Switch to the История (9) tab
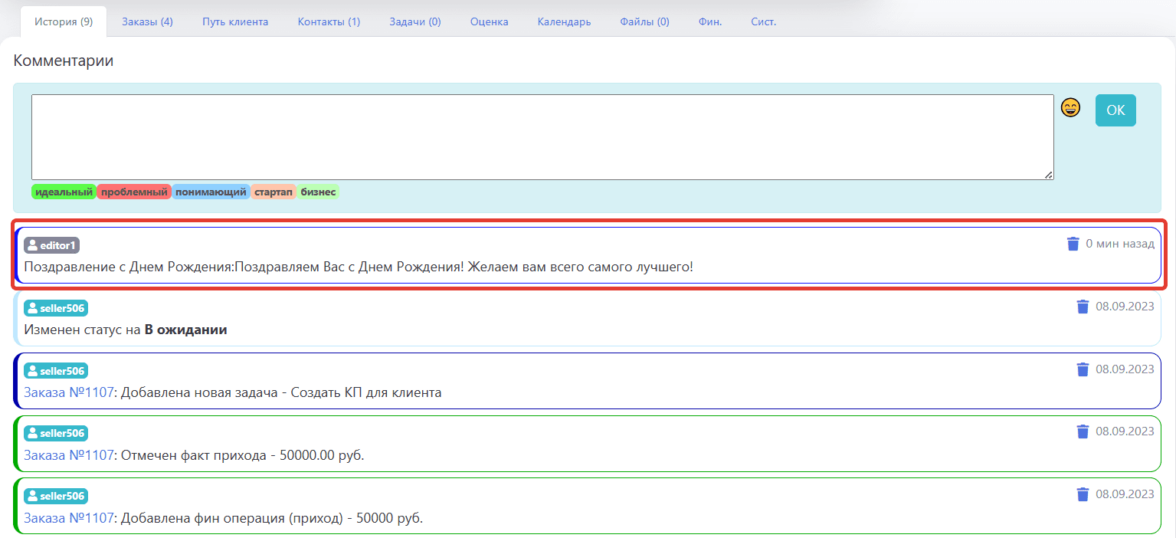This screenshot has width=1176, height=538. click(64, 22)
